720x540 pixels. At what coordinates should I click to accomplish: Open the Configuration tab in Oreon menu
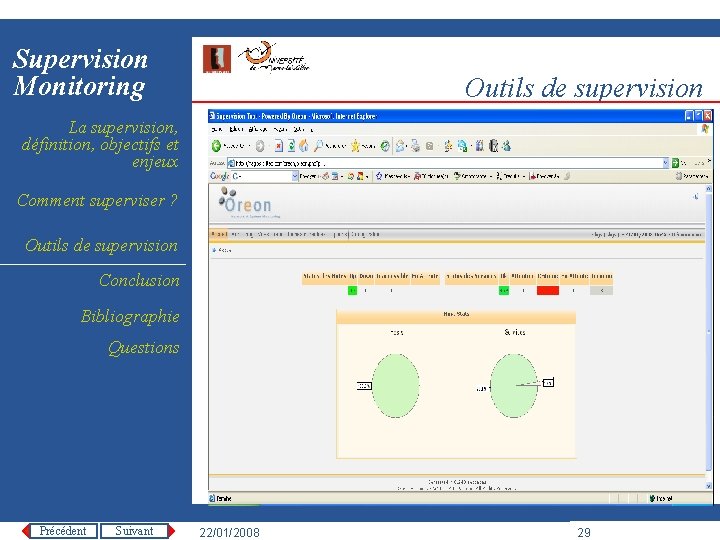tap(365, 234)
